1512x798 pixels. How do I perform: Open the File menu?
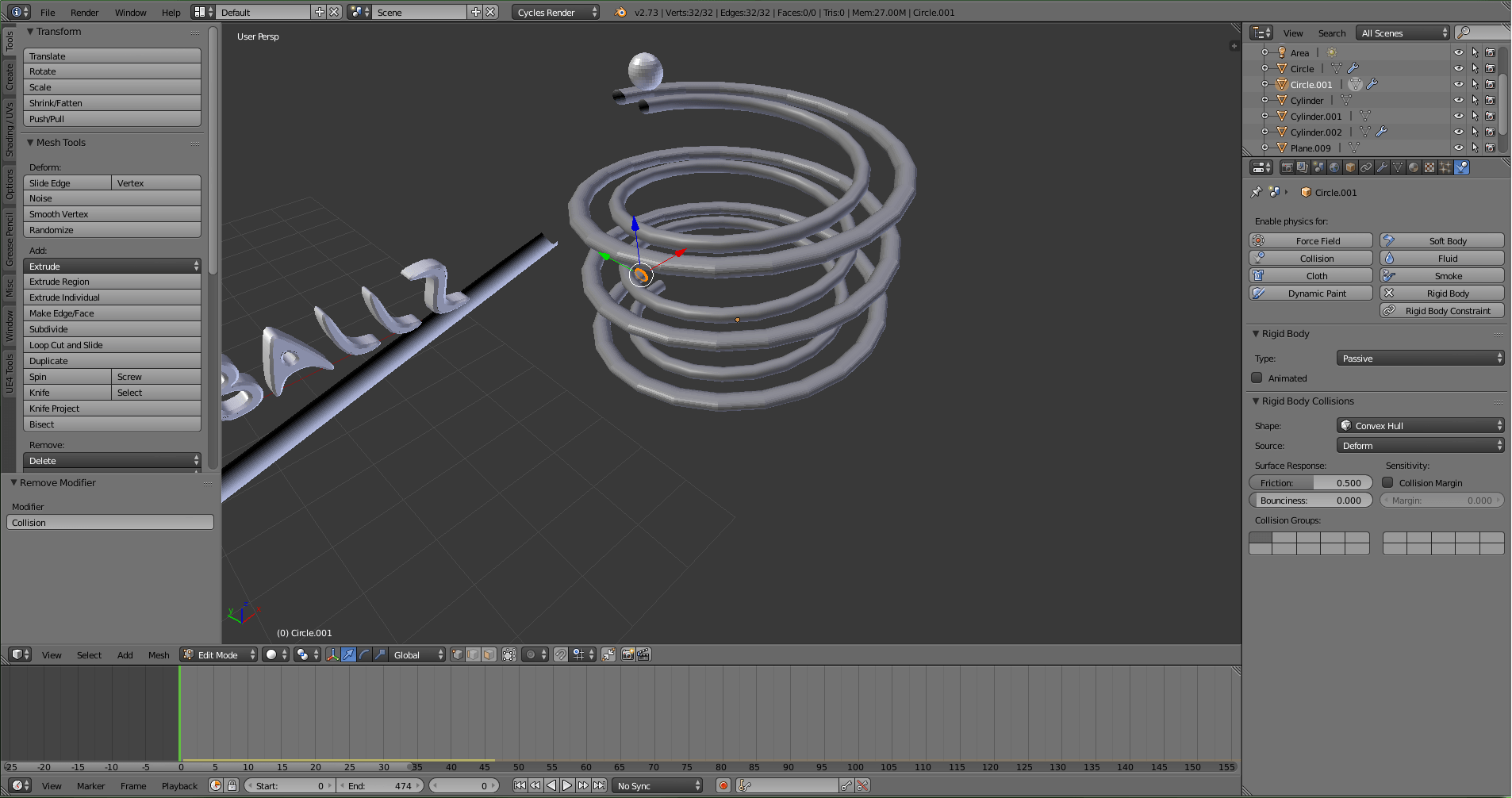pos(48,12)
